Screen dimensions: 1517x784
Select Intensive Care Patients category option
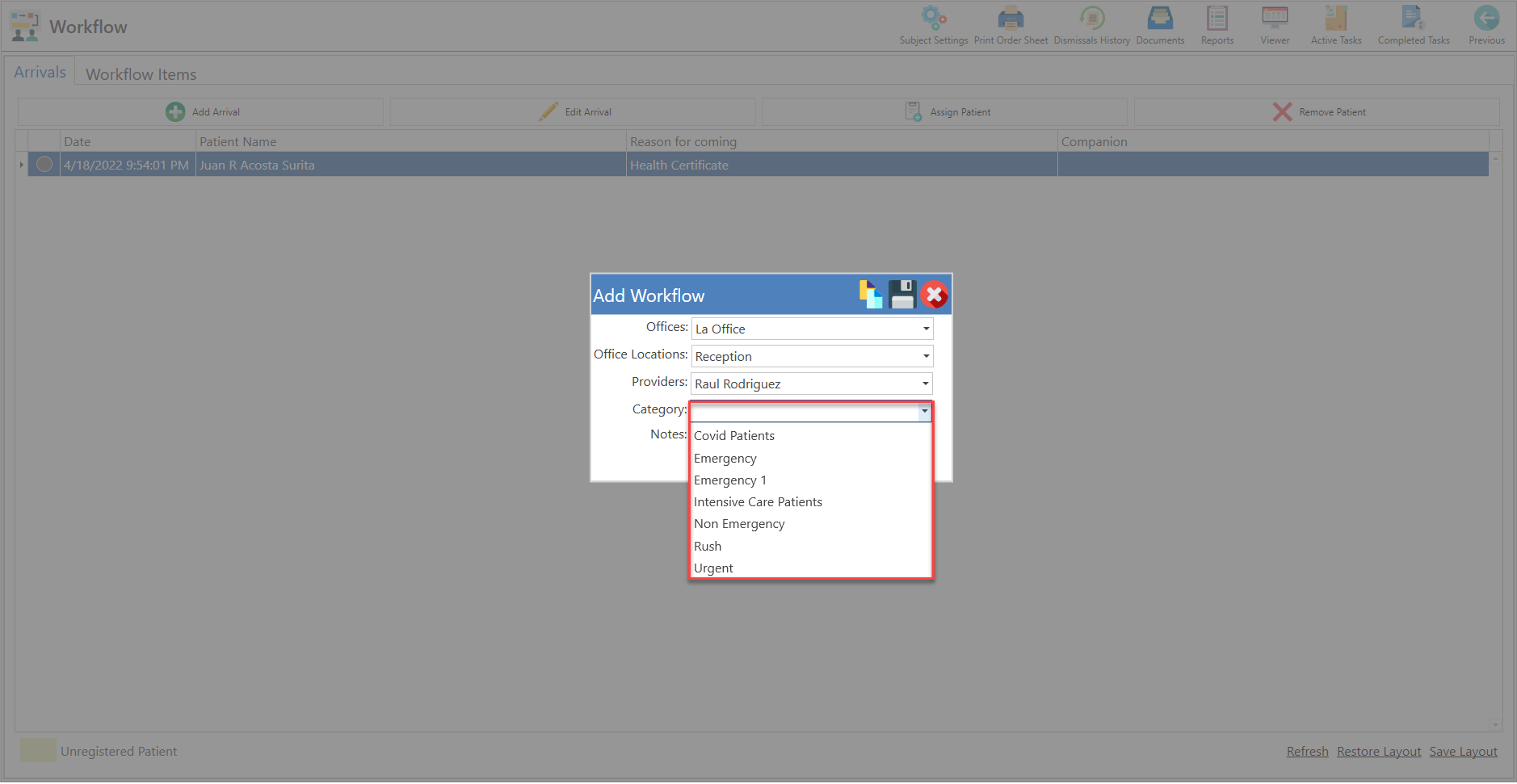point(811,502)
